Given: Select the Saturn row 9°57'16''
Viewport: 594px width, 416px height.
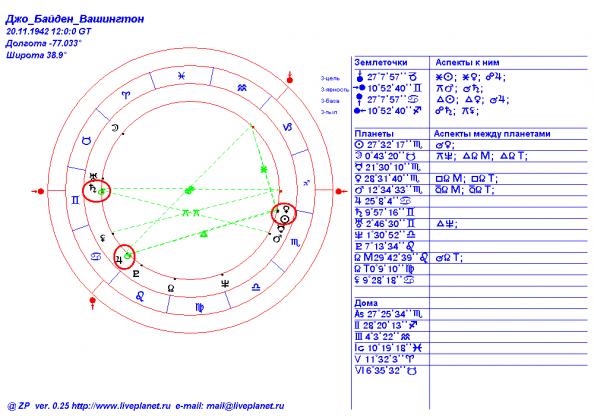Looking at the screenshot, I should tap(470, 213).
